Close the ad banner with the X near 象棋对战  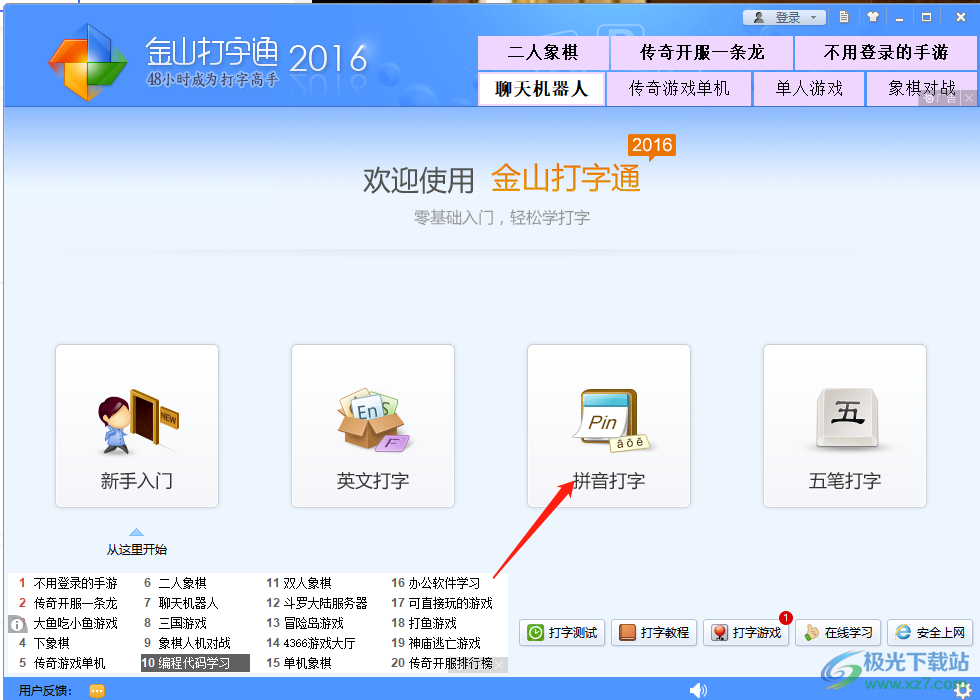pos(969,98)
